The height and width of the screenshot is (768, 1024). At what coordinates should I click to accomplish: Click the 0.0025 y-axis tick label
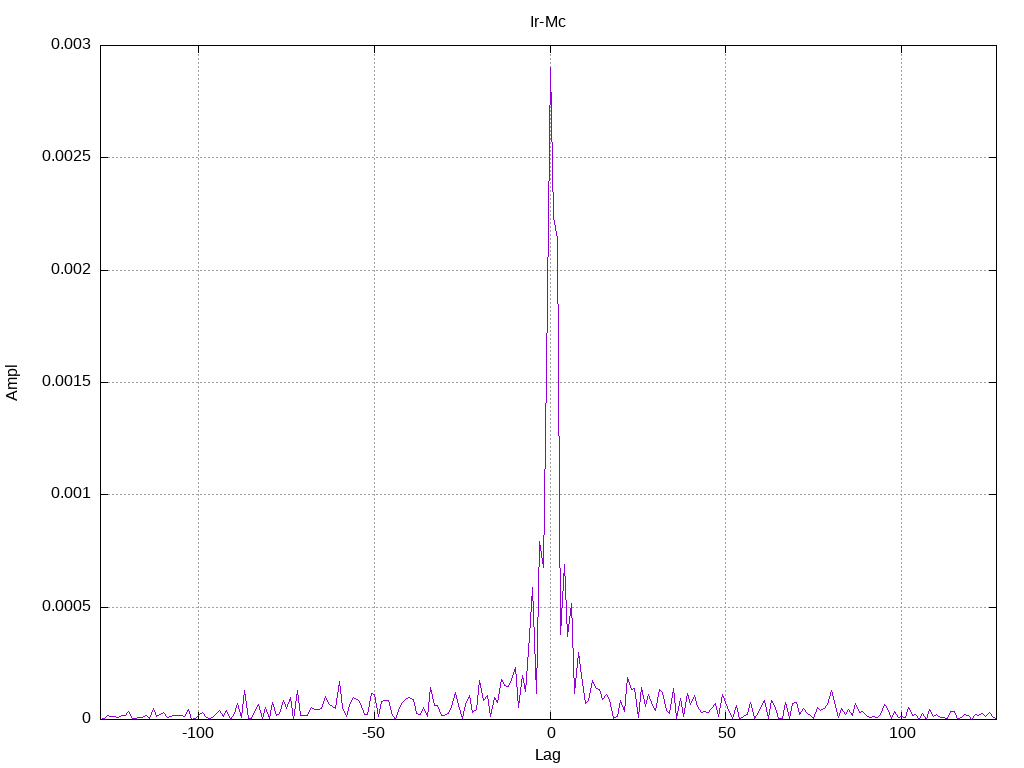(x=66, y=157)
